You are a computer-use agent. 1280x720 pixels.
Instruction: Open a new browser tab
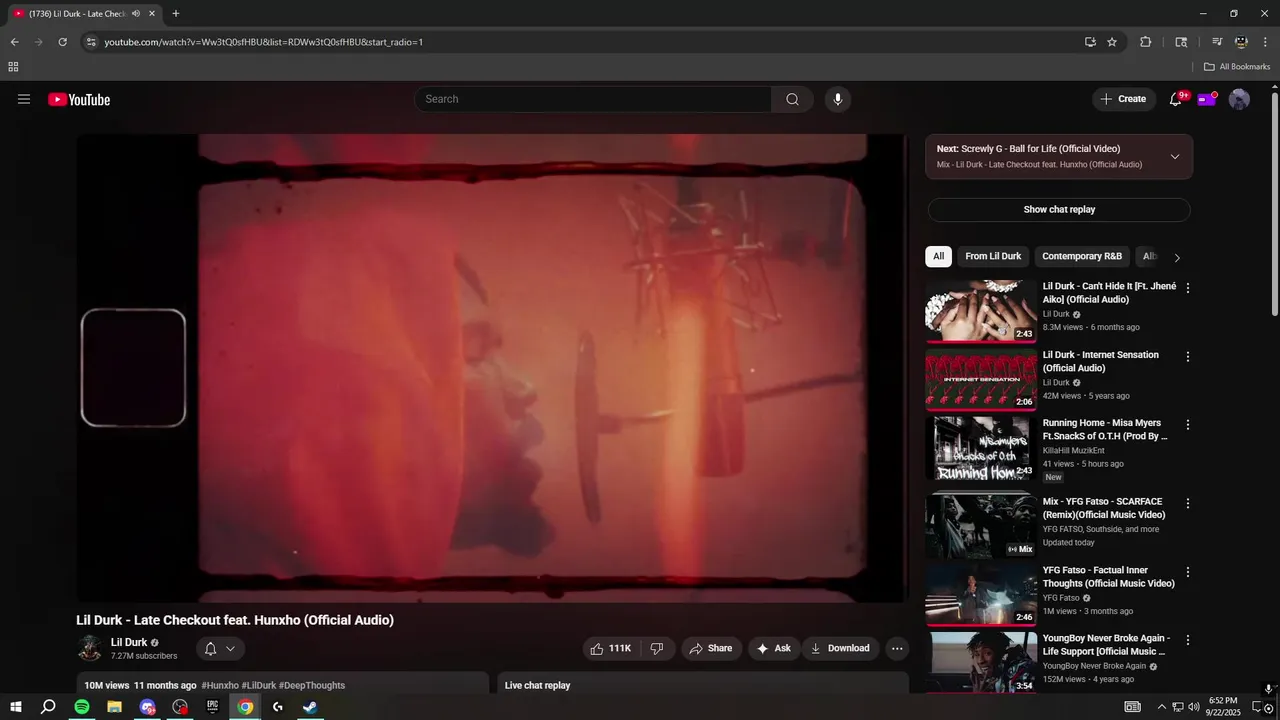(176, 14)
